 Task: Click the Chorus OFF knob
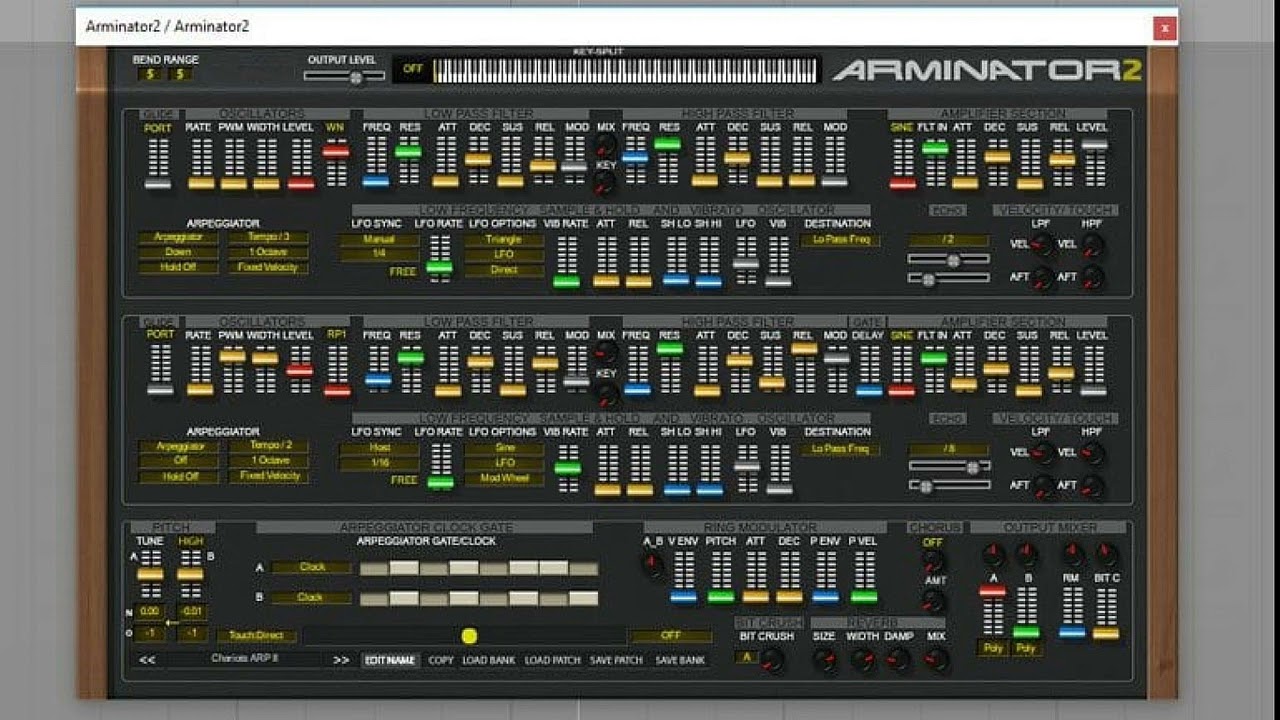(x=932, y=560)
